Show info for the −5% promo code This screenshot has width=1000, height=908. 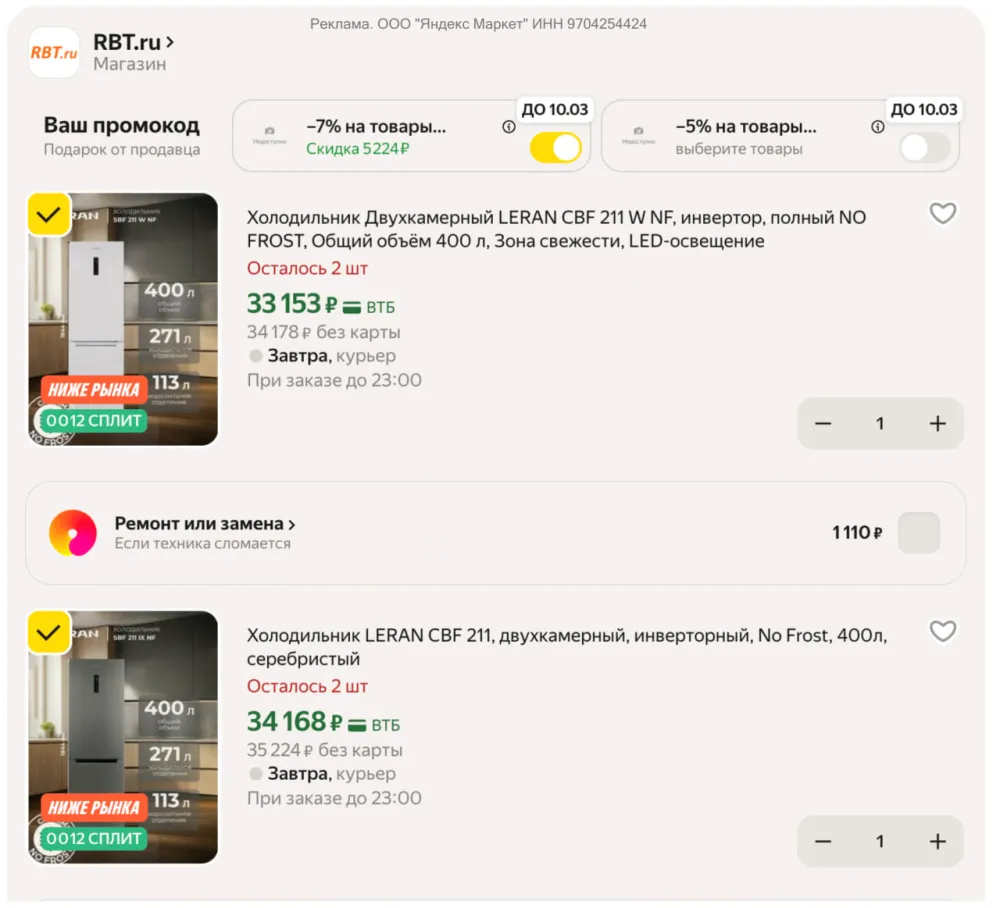tap(878, 127)
